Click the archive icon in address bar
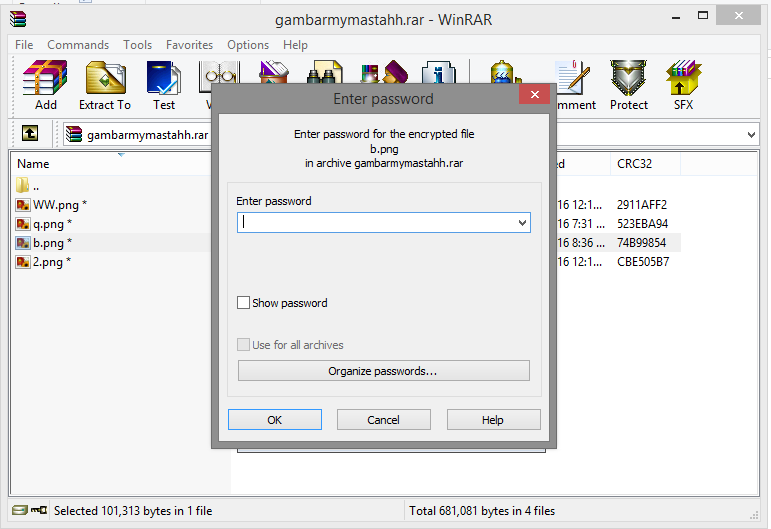Image resolution: width=771 pixels, height=529 pixels. [74, 134]
